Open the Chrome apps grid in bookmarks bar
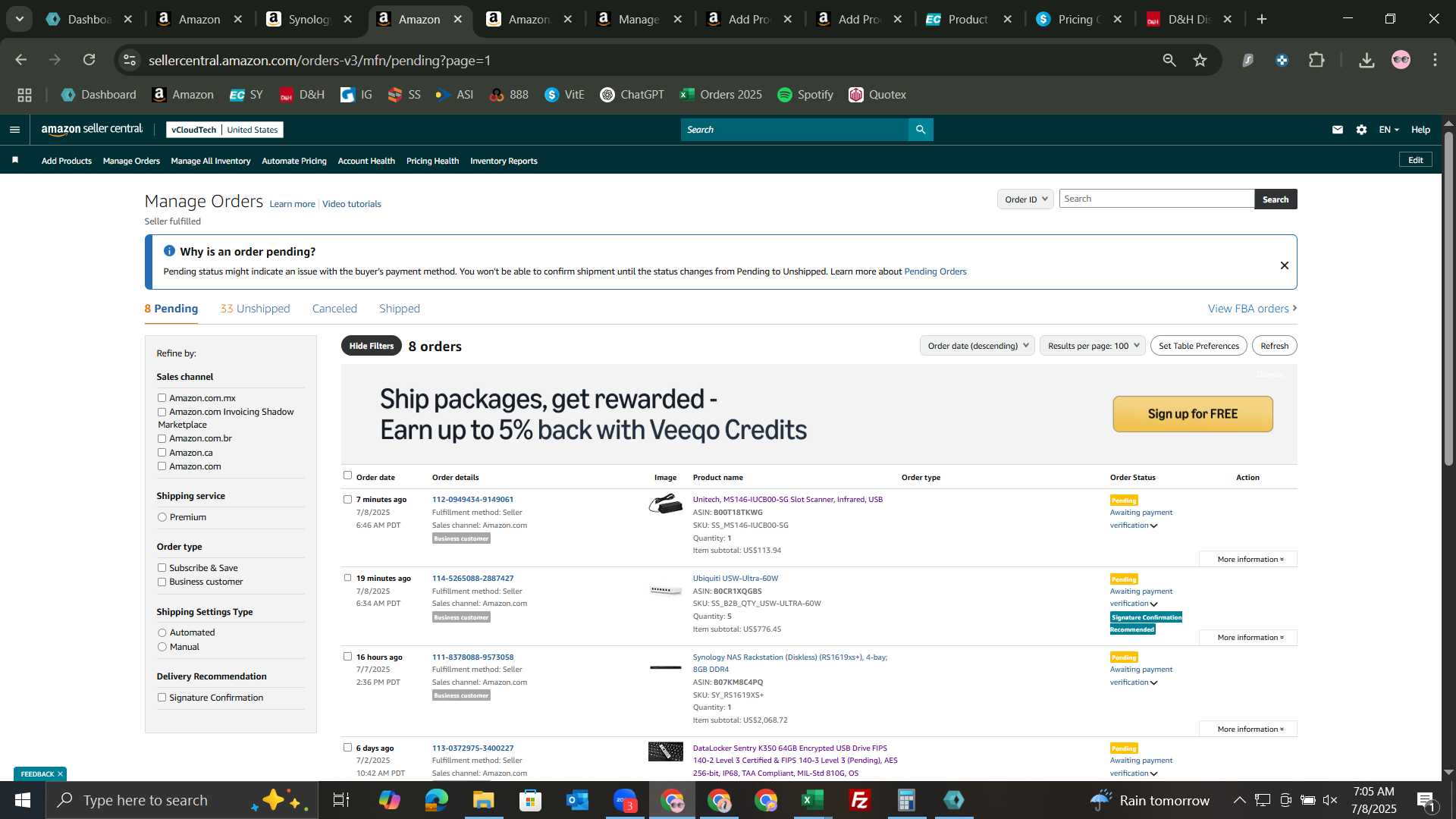Image resolution: width=1456 pixels, height=819 pixels. 25,95
